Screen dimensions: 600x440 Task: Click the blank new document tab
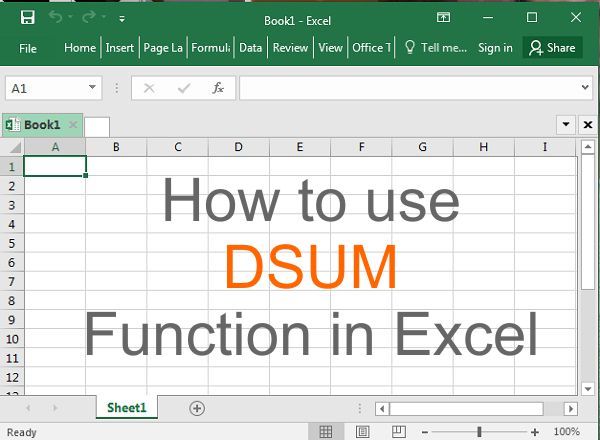97,127
